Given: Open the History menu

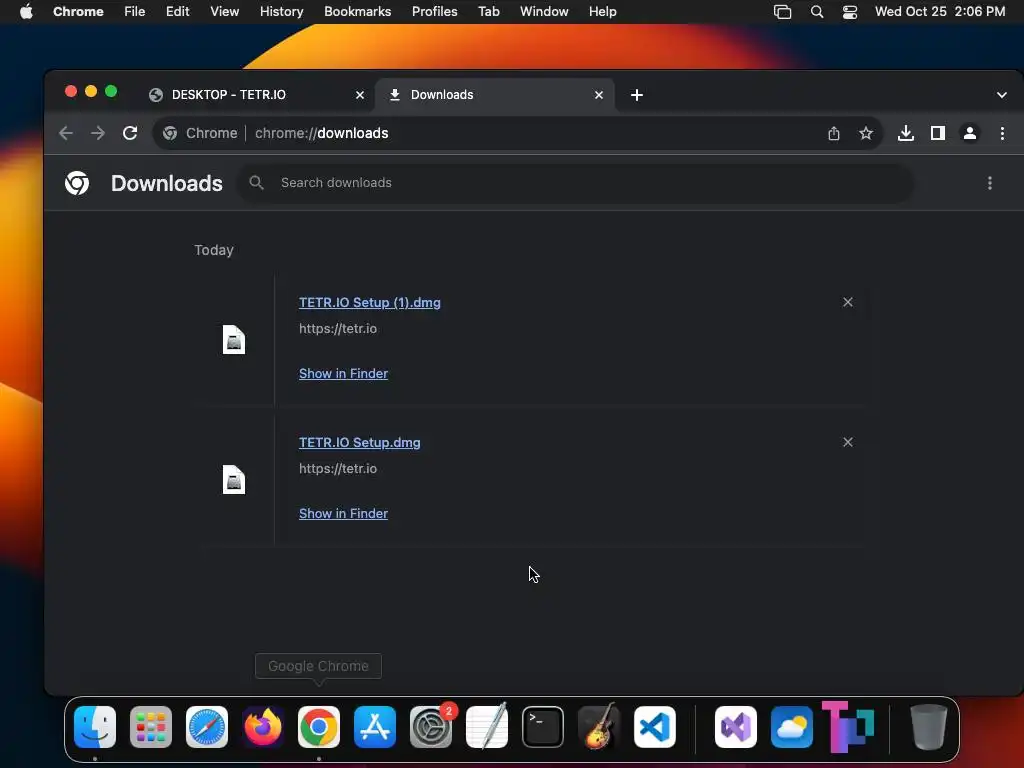Looking at the screenshot, I should tap(281, 12).
